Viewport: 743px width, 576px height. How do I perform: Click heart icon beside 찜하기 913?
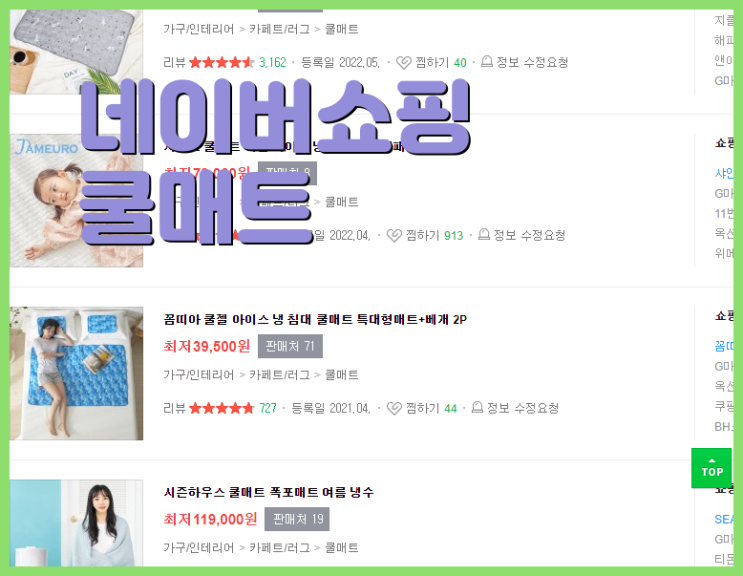[x=394, y=235]
